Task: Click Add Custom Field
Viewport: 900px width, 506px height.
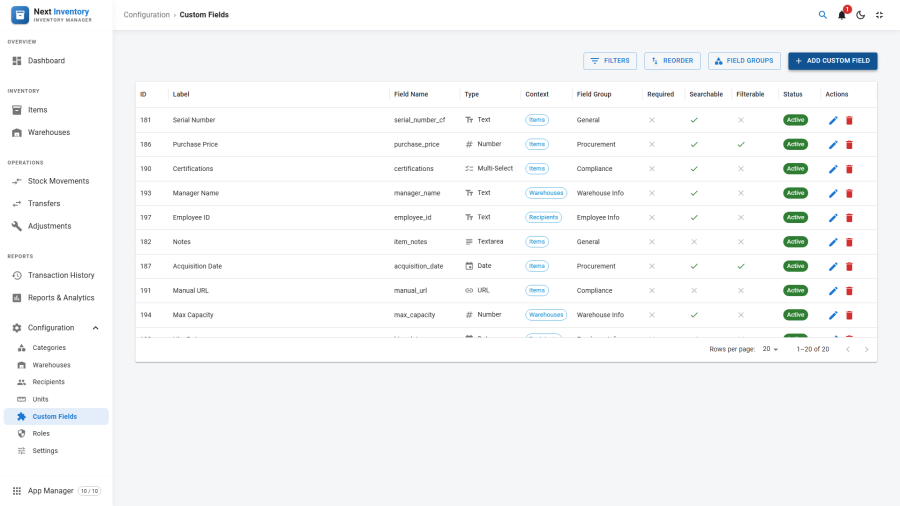Action: [x=832, y=61]
